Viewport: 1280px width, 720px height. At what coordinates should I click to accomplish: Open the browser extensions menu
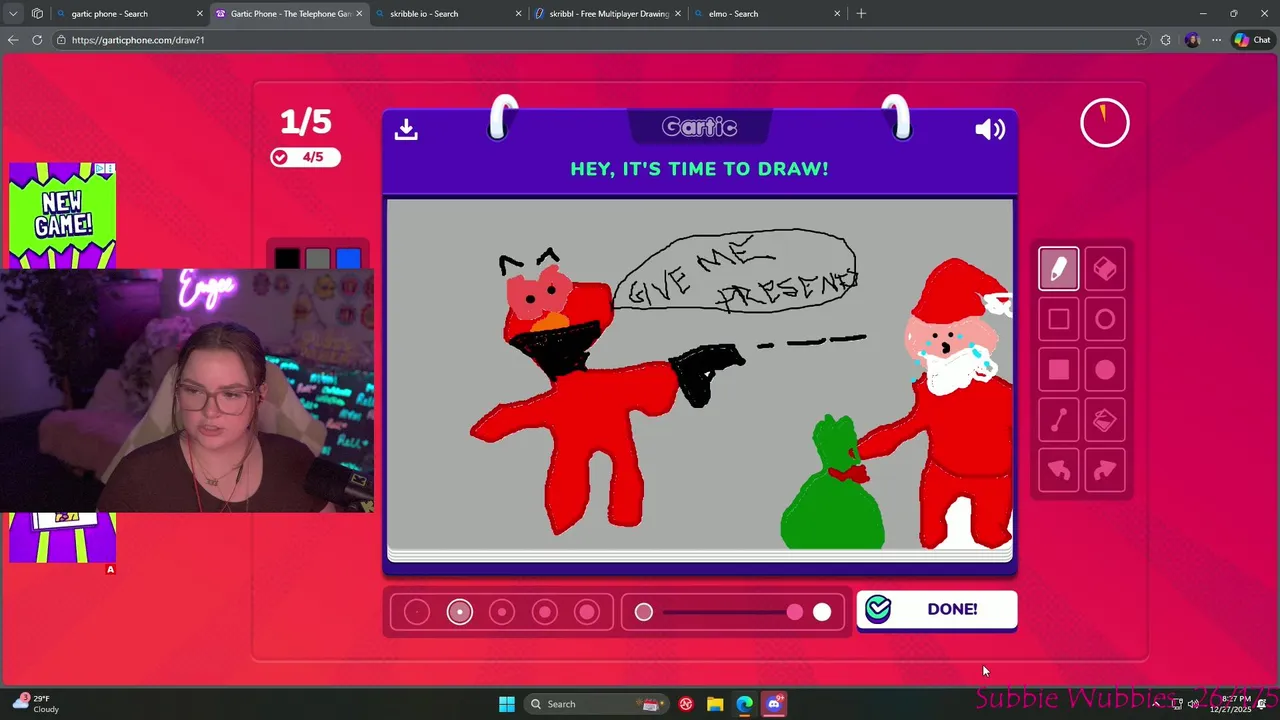(1166, 40)
